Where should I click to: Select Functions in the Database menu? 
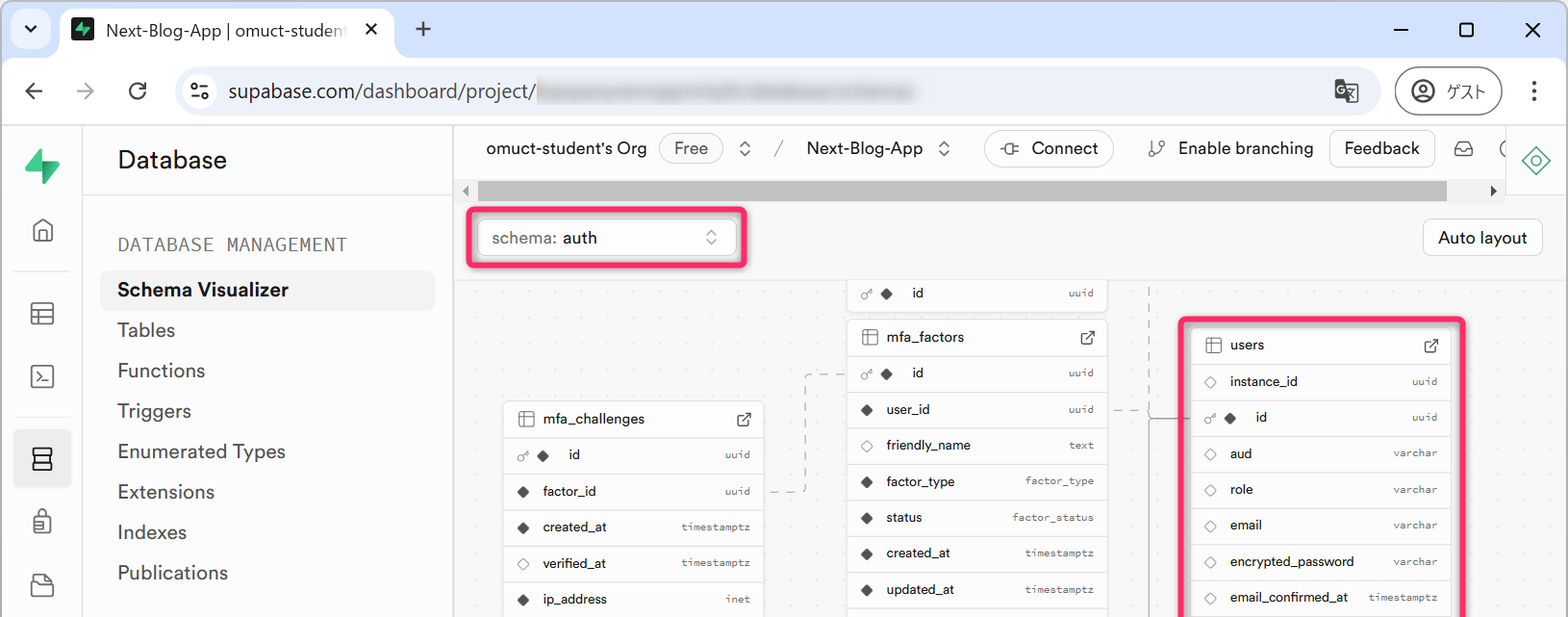162,371
